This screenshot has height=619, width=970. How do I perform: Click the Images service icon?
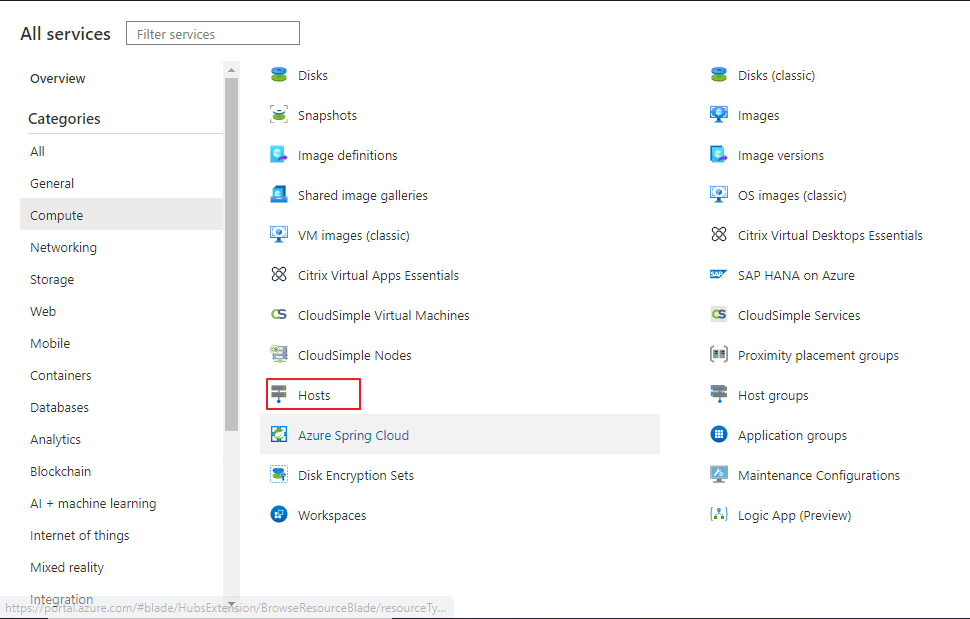tap(719, 115)
